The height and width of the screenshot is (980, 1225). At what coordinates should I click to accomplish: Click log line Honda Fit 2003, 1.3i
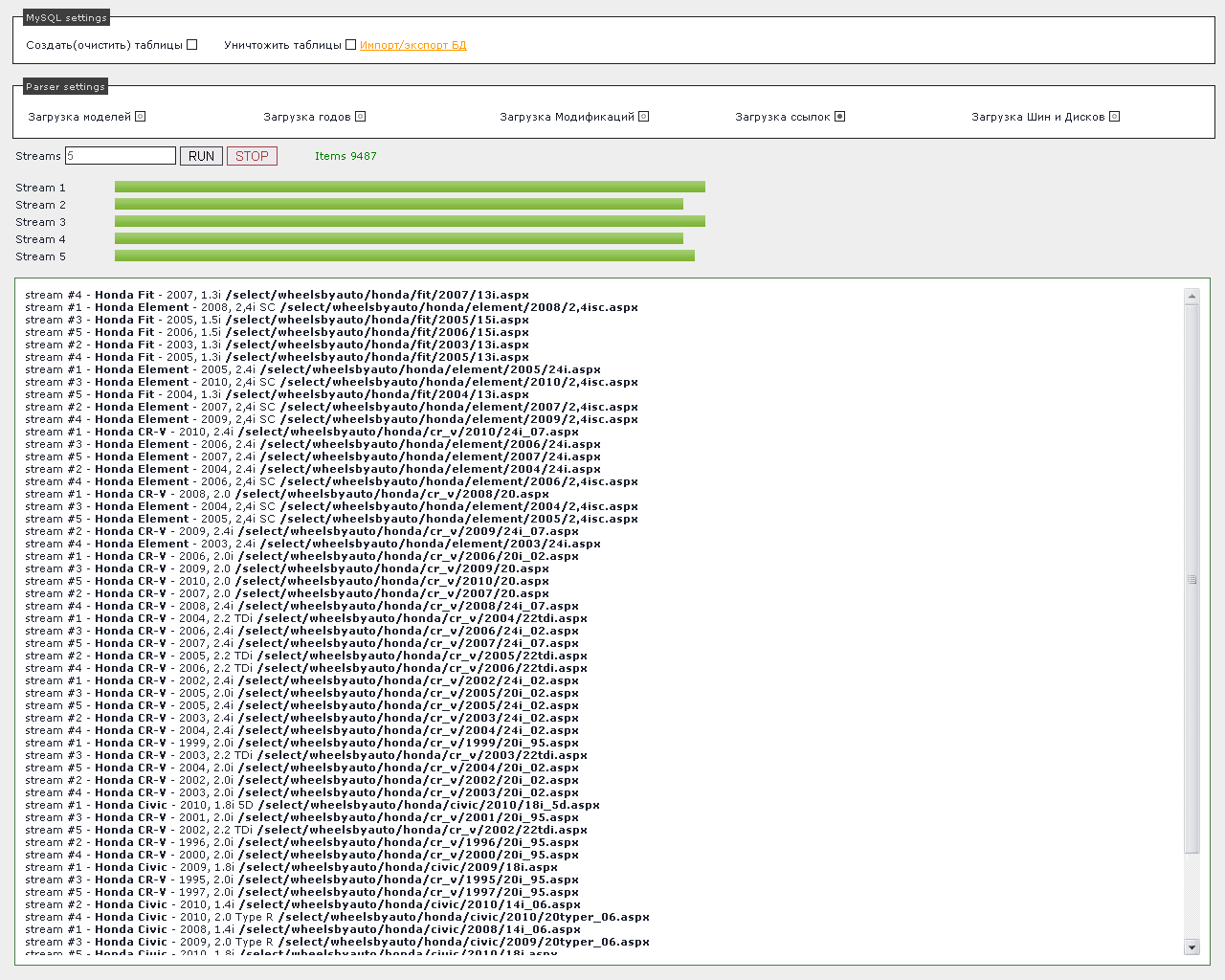click(x=277, y=345)
